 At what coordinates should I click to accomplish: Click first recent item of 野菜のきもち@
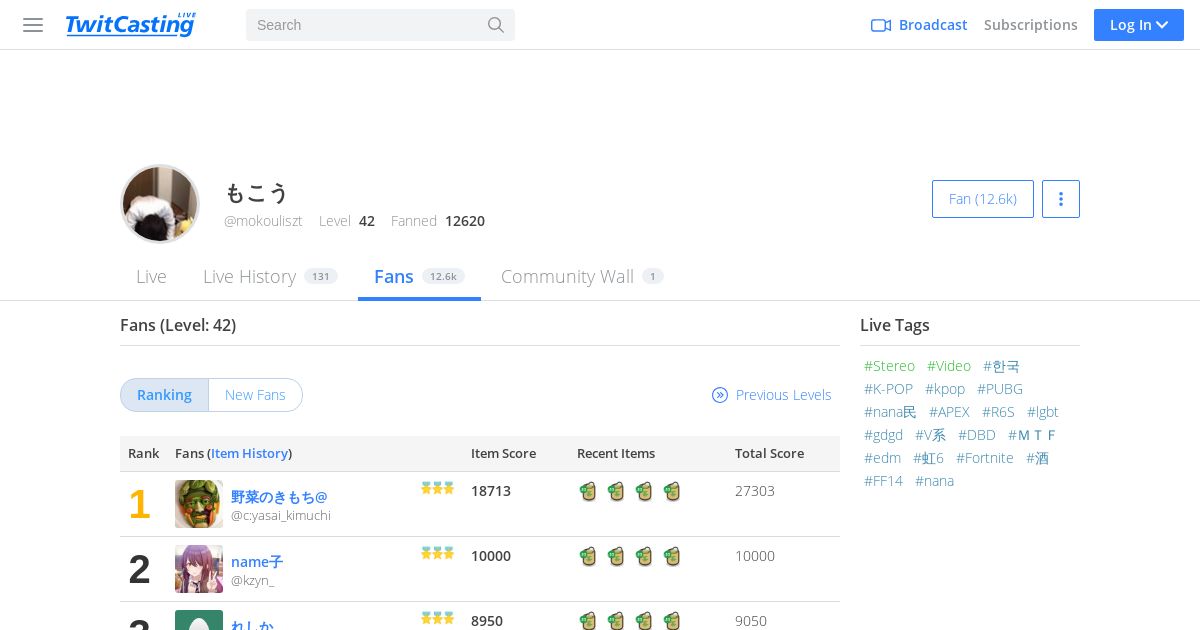[x=588, y=491]
